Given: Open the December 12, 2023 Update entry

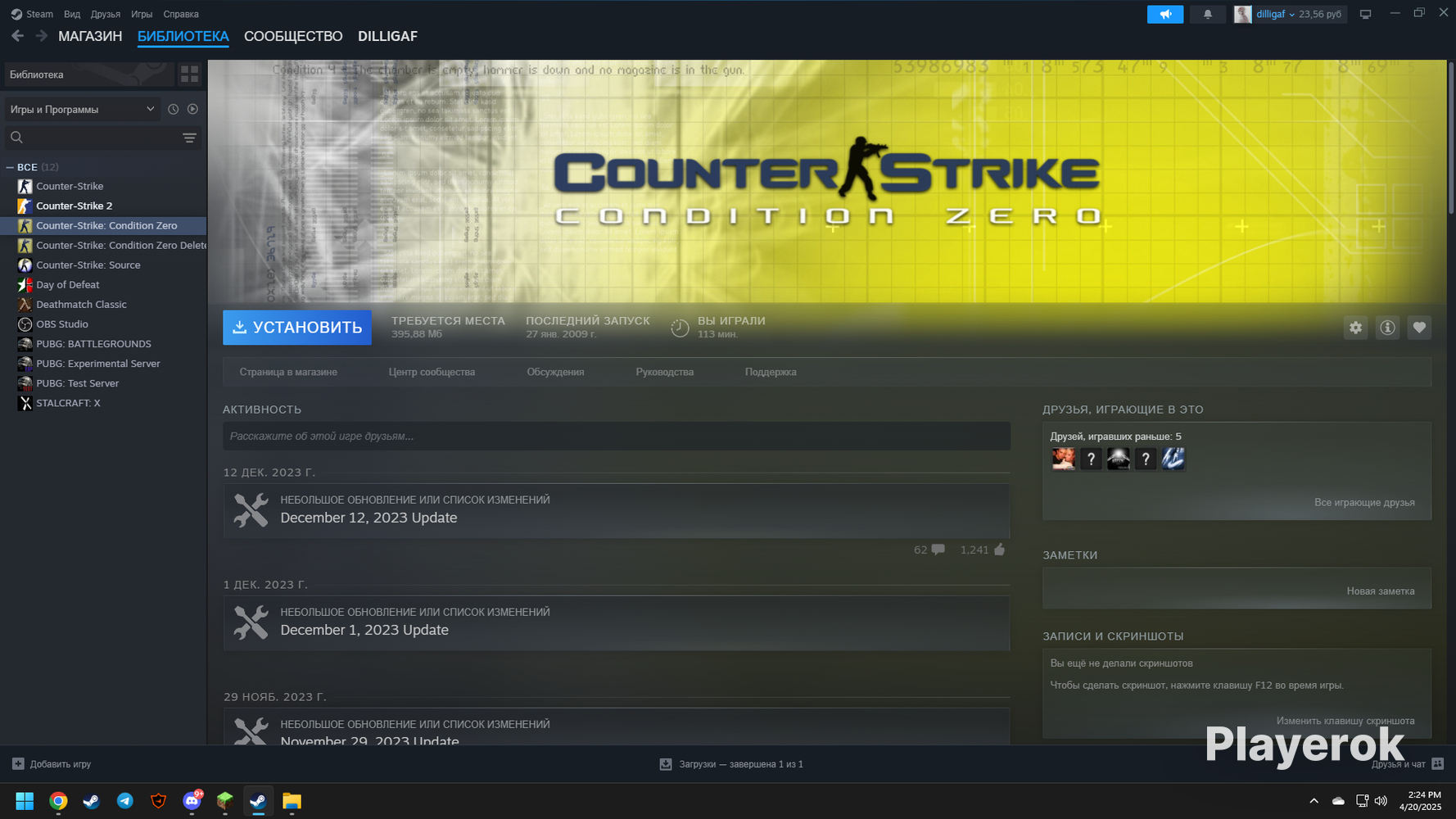Looking at the screenshot, I should click(617, 509).
